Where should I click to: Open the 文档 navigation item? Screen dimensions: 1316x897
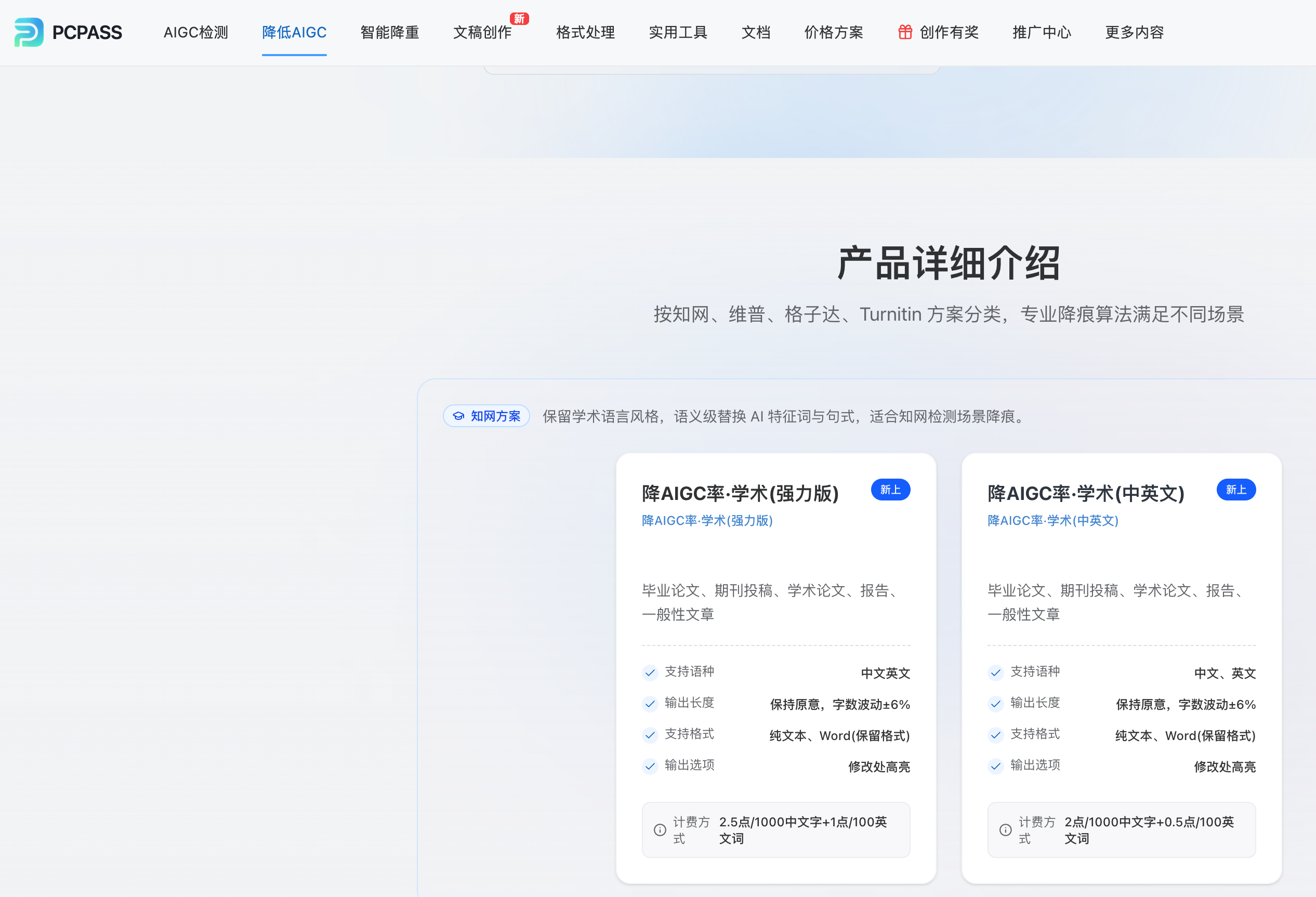[x=756, y=32]
